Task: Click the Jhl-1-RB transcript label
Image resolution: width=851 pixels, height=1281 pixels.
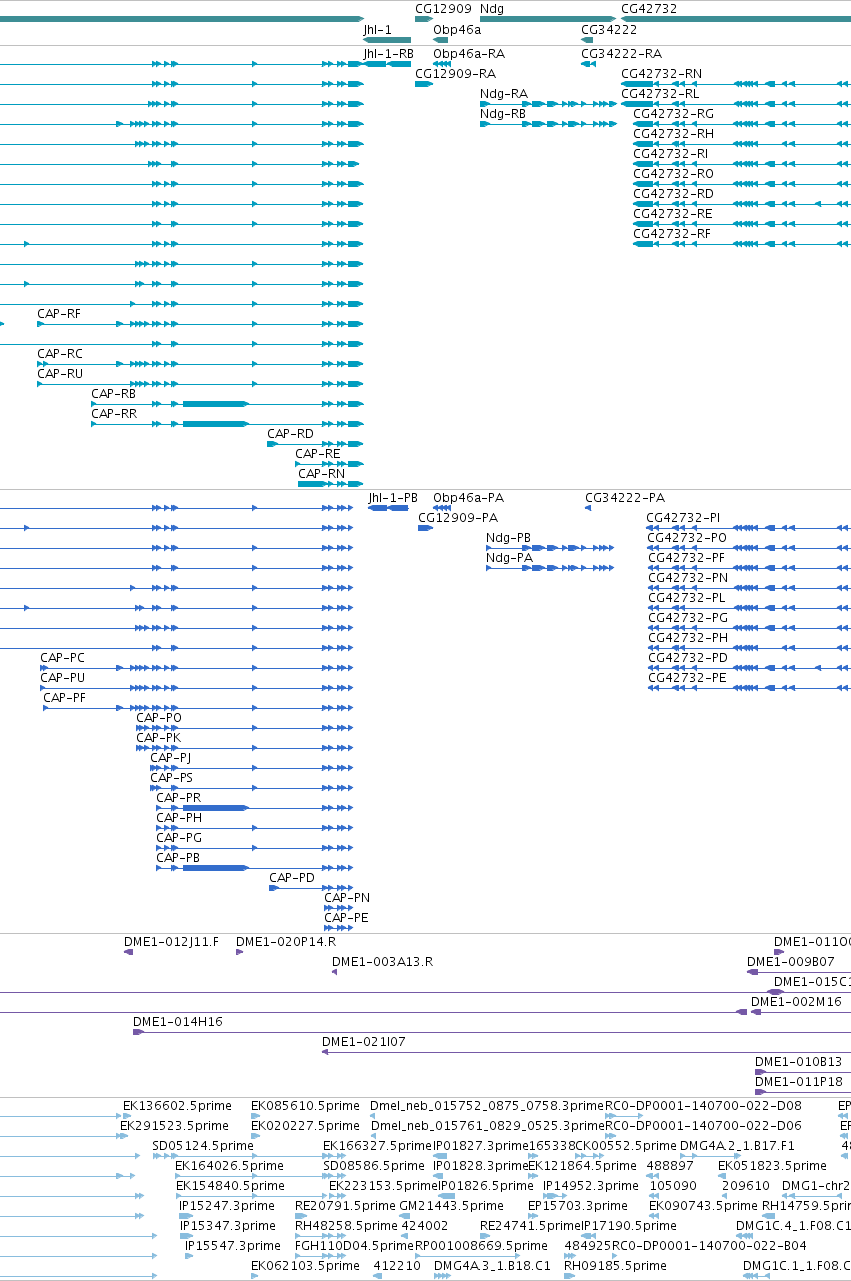Action: pyautogui.click(x=388, y=54)
